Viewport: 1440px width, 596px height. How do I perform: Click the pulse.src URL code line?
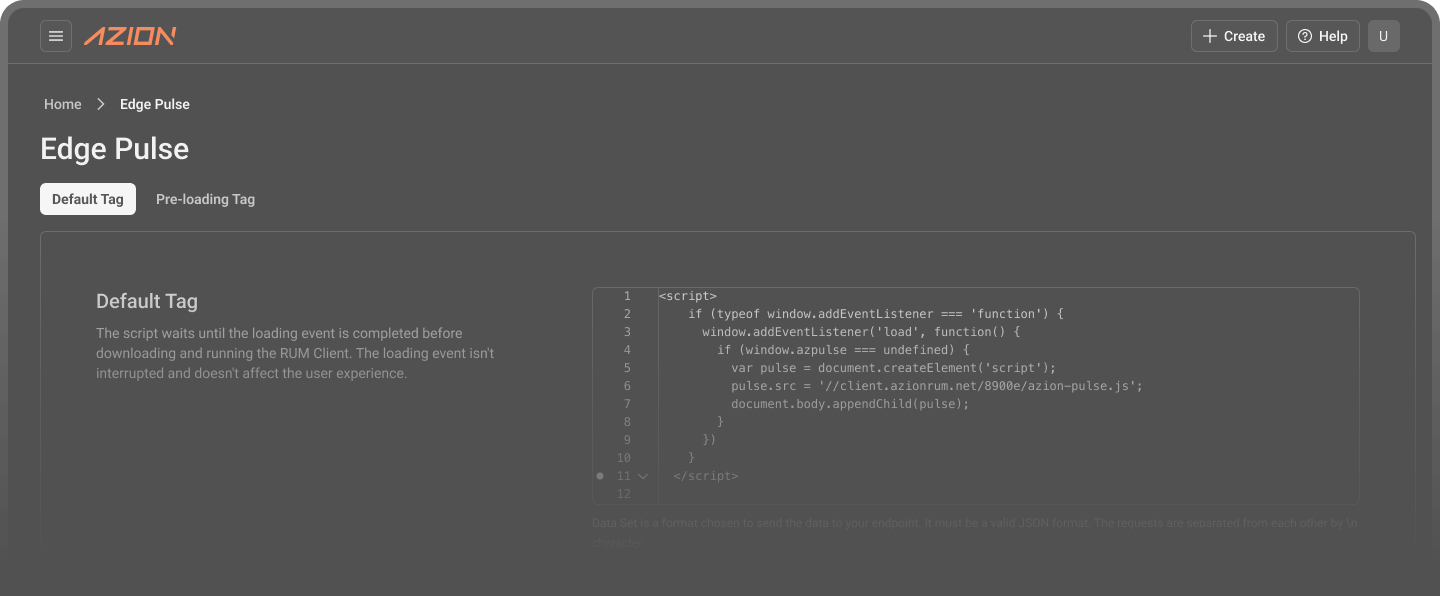(937, 386)
